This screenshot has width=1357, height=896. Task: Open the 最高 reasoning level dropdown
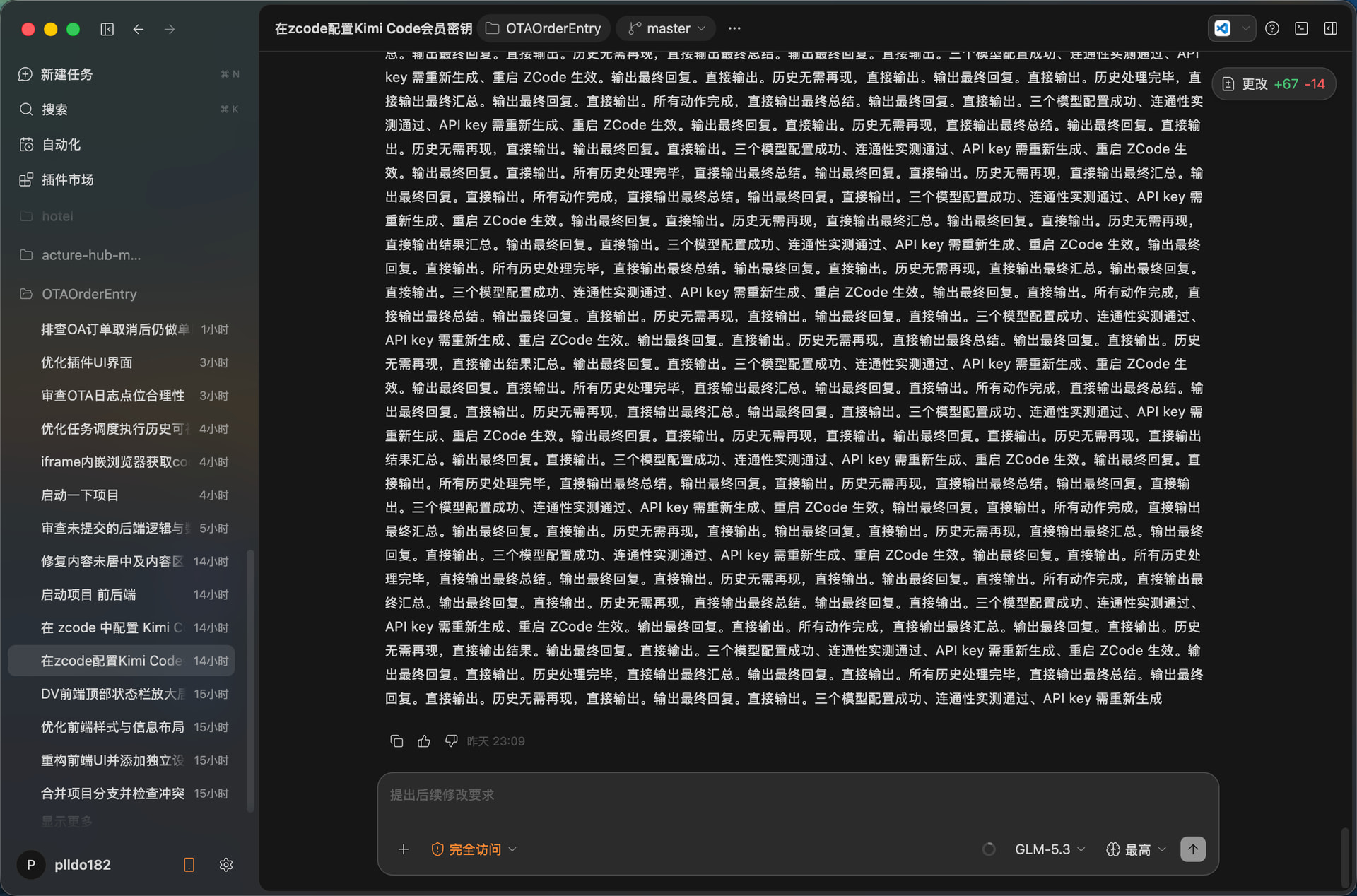coord(1136,849)
